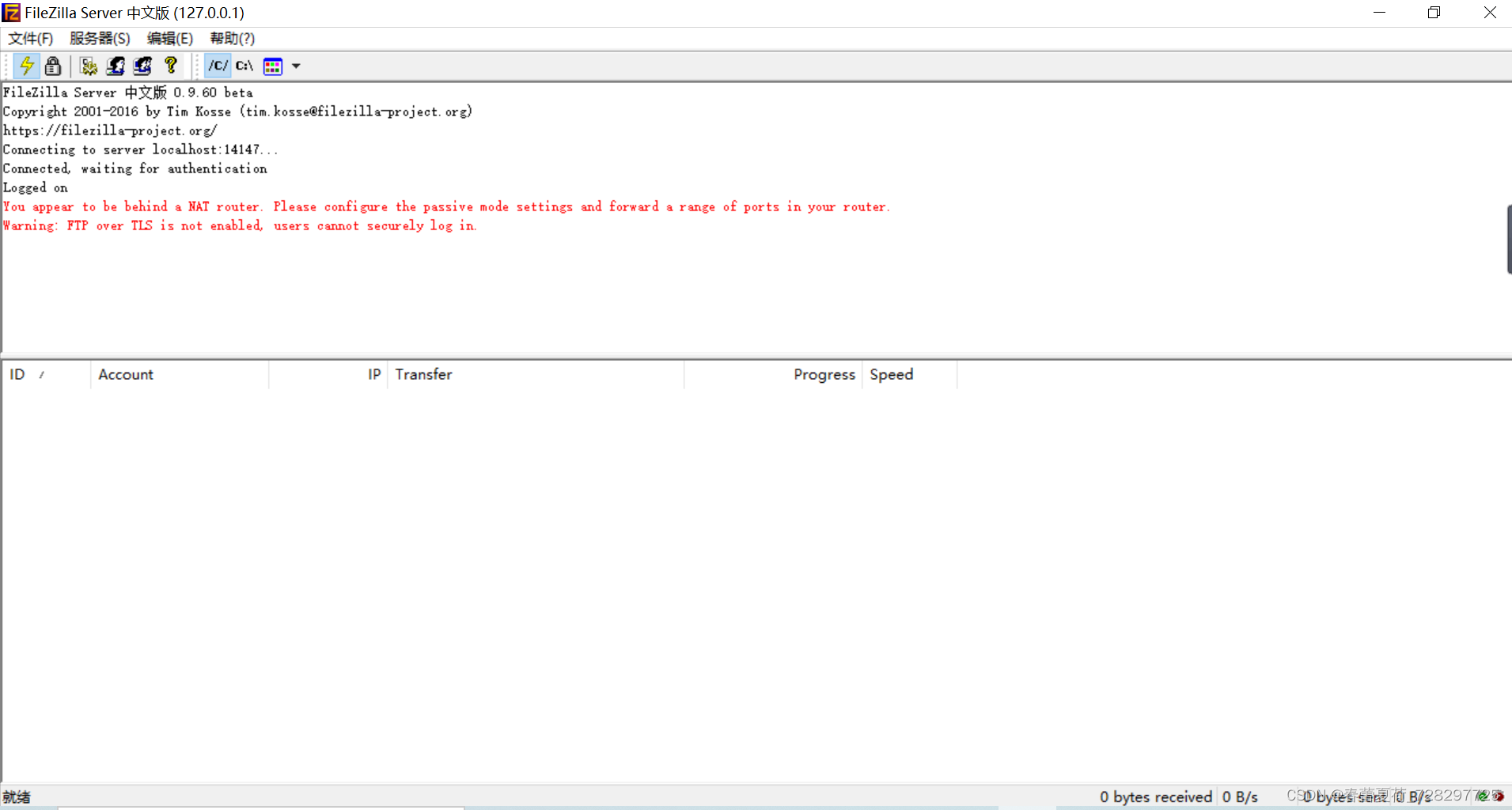Open the 帮助(?) menu

232,39
